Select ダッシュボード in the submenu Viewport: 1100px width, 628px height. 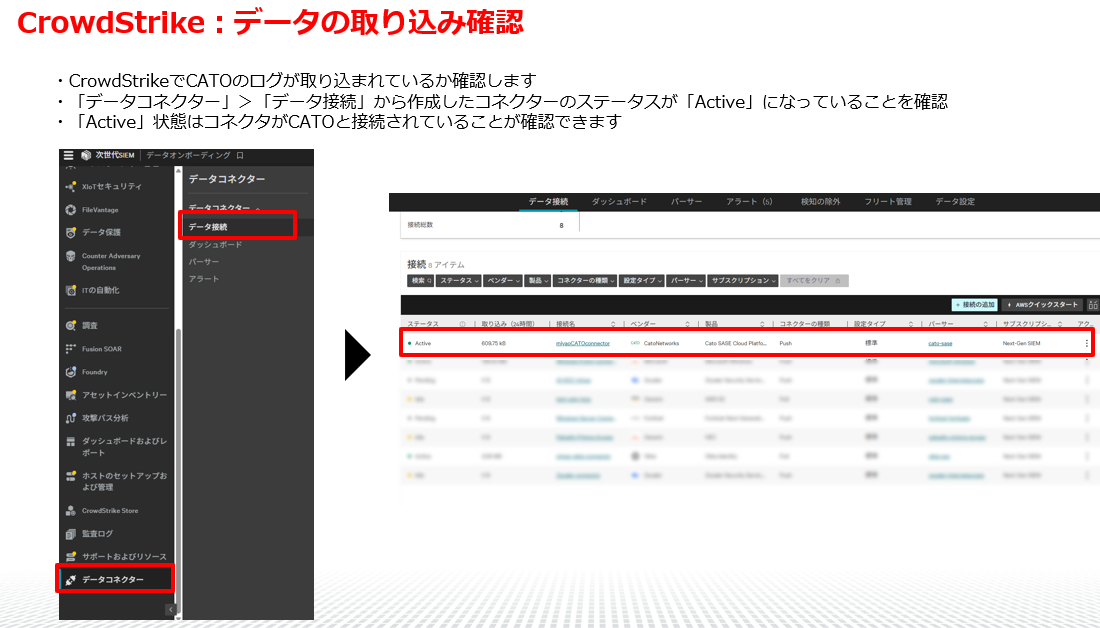[x=215, y=245]
